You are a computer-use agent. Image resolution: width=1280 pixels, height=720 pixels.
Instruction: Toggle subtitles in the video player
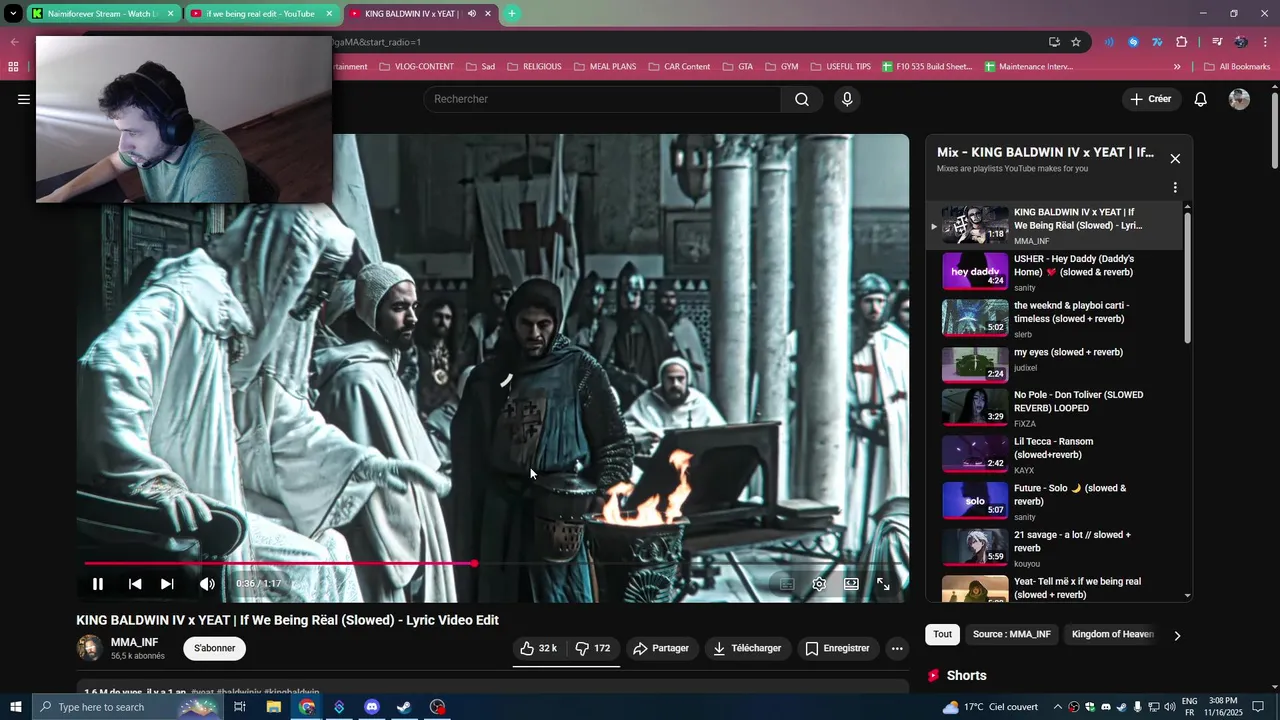point(787,584)
